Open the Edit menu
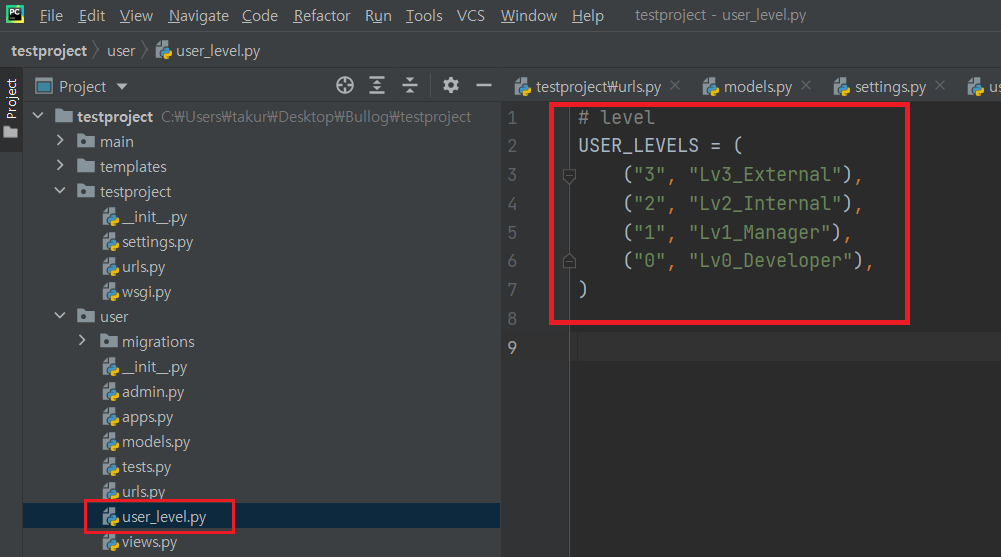The height and width of the screenshot is (557, 1001). (91, 15)
